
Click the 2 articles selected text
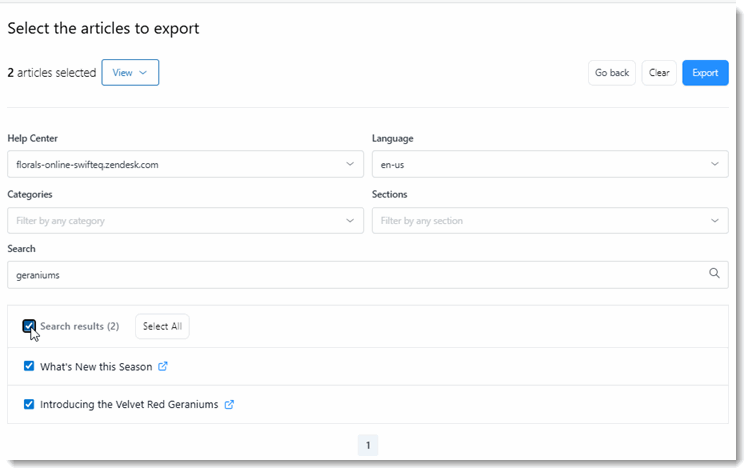pyautogui.click(x=52, y=73)
